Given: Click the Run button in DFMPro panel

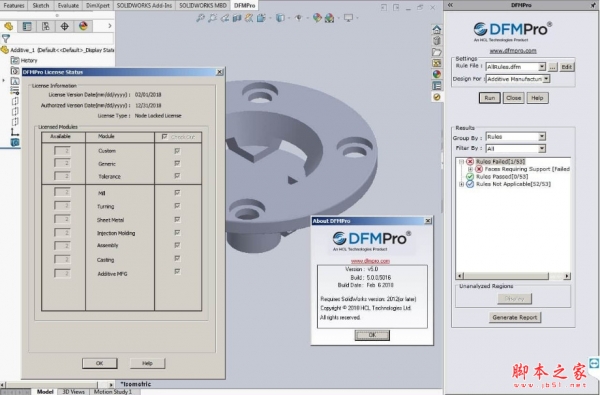Looking at the screenshot, I should [490, 98].
